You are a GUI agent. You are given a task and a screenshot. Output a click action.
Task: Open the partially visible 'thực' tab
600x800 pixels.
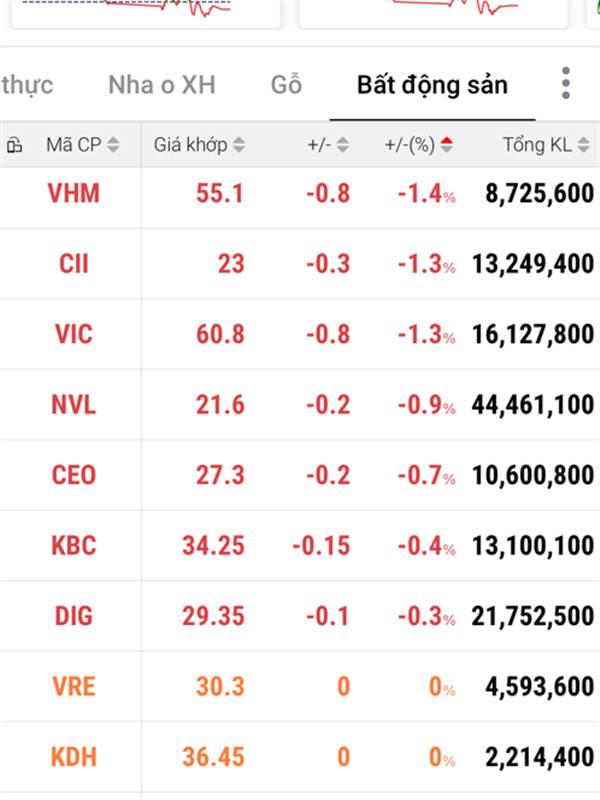[27, 85]
